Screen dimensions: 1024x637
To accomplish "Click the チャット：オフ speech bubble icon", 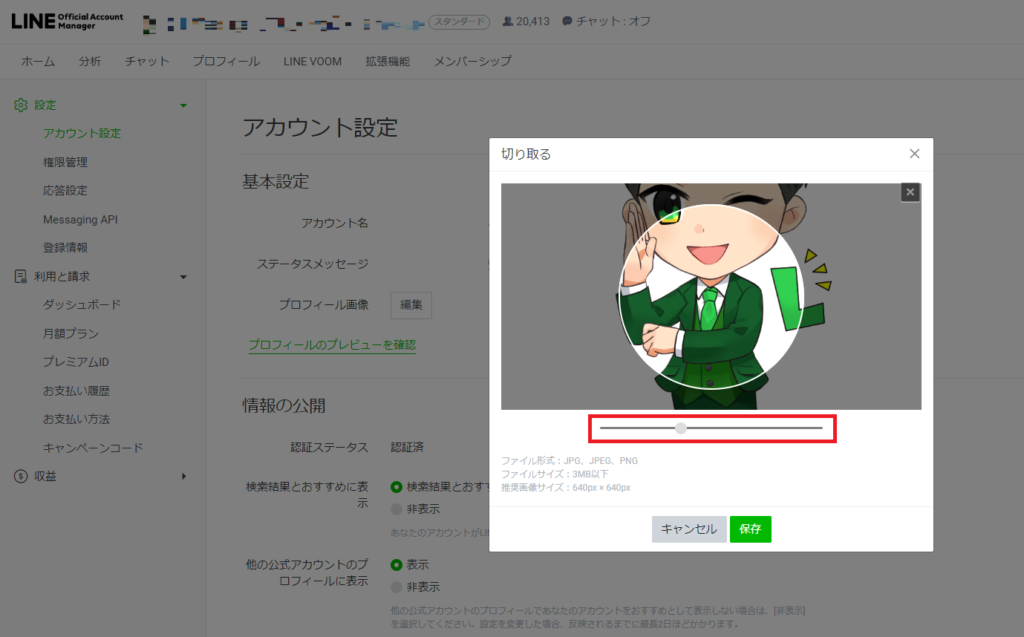I will tap(566, 18).
